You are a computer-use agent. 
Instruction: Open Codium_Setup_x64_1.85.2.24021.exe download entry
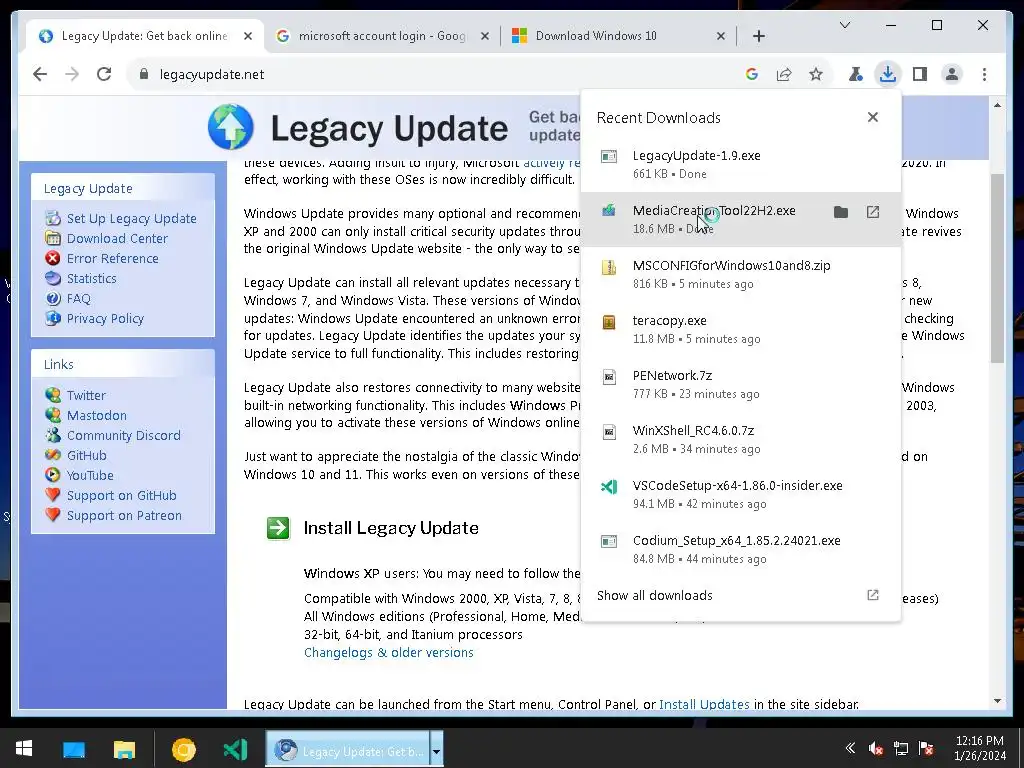point(741,548)
